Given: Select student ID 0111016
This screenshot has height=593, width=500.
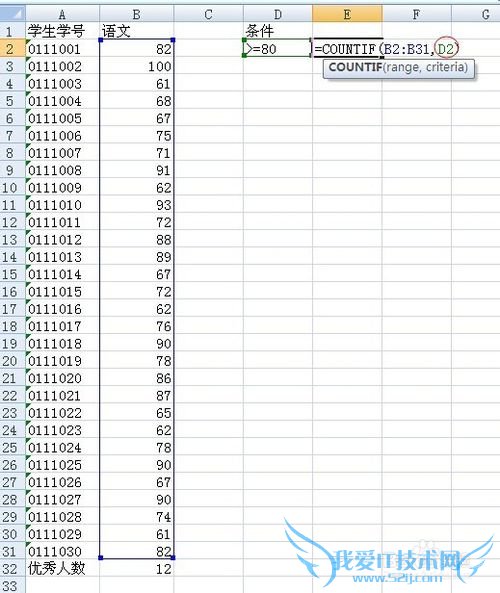Looking at the screenshot, I should click(x=62, y=309).
